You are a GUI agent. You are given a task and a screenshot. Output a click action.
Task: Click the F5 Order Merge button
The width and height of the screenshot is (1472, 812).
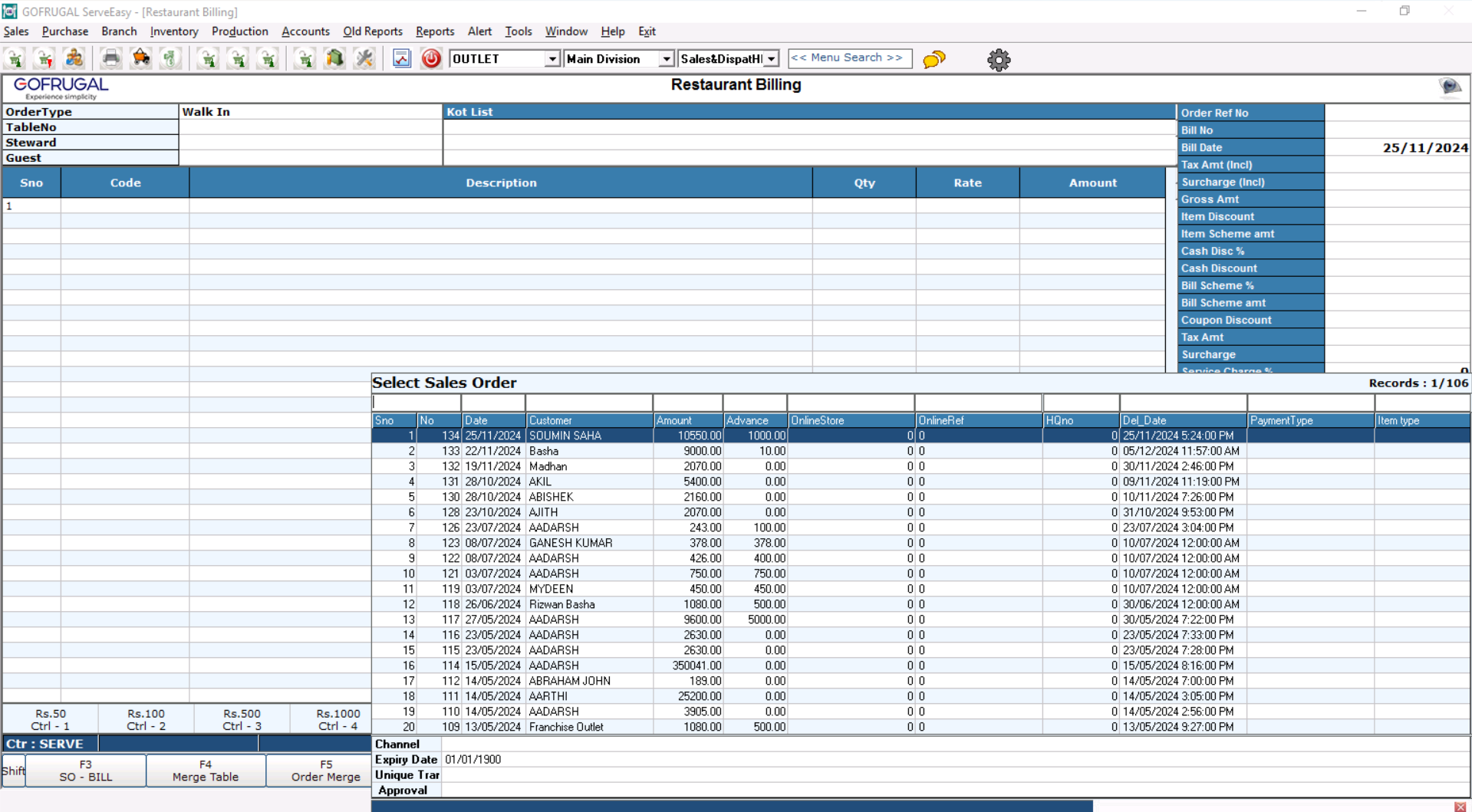click(x=325, y=771)
